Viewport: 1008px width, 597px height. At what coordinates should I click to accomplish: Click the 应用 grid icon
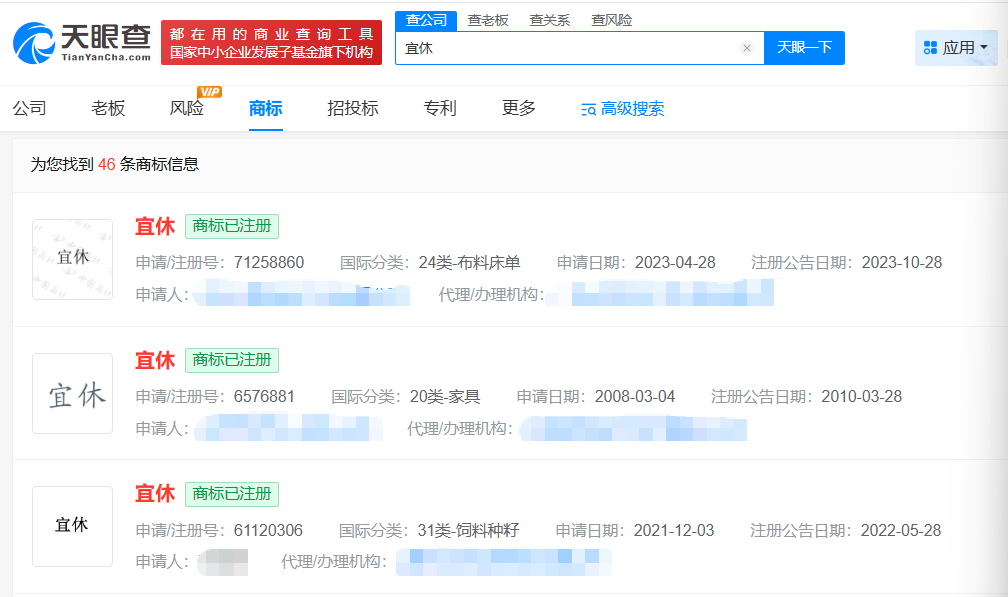click(930, 48)
